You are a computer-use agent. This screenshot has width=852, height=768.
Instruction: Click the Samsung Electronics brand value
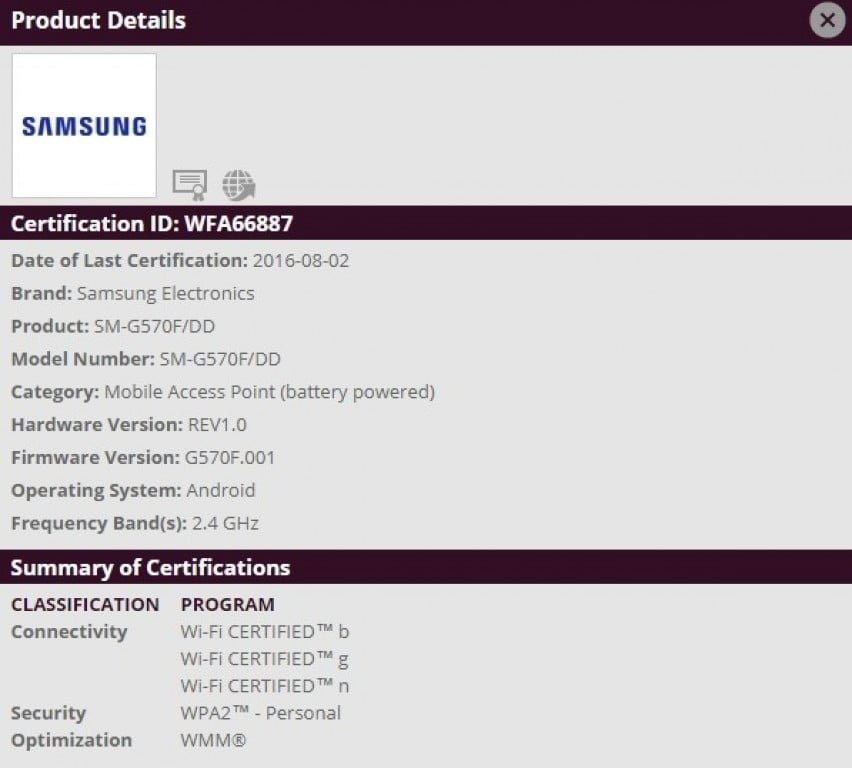166,294
